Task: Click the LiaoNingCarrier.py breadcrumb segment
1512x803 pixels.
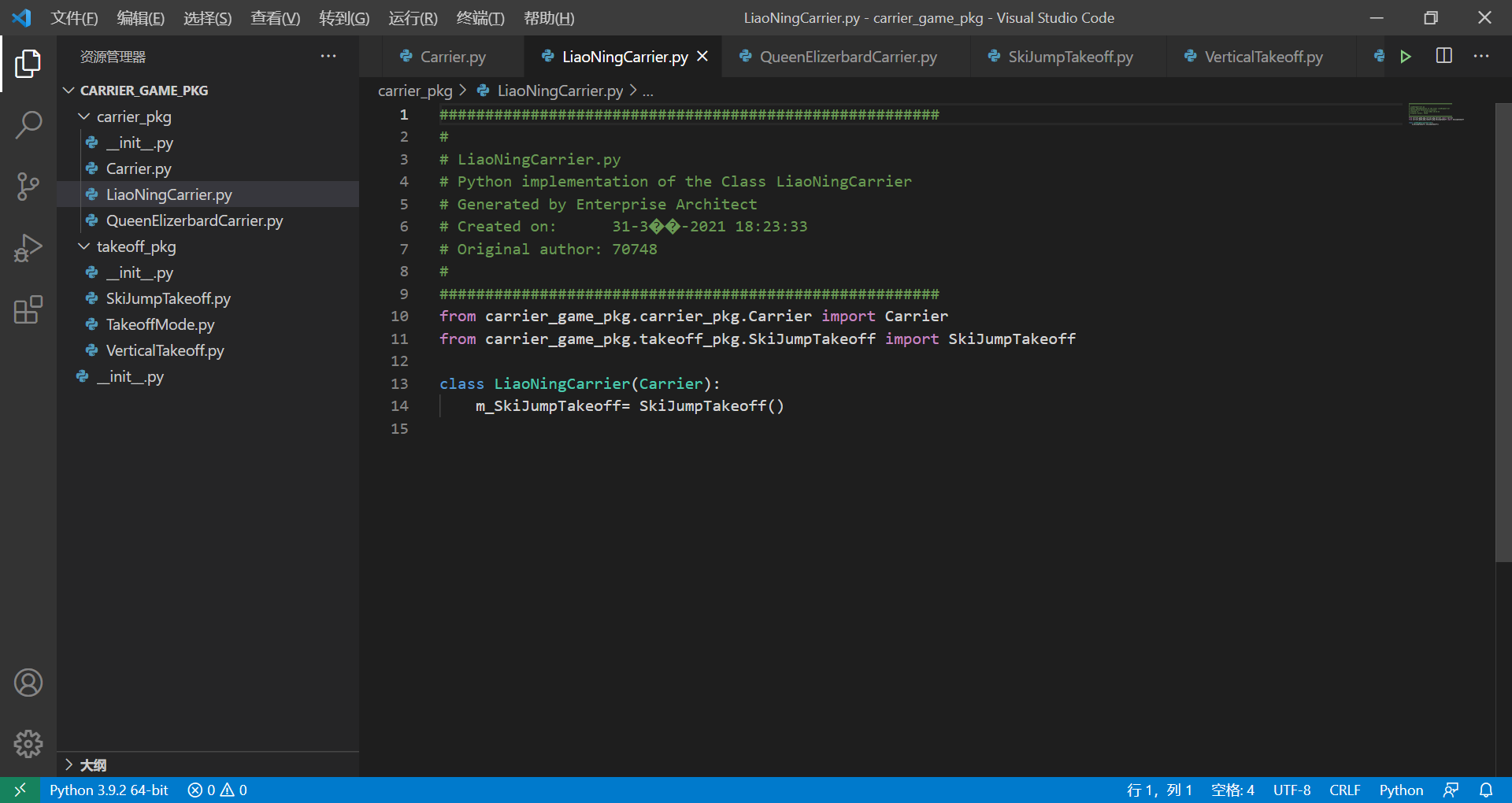Action: [x=560, y=91]
